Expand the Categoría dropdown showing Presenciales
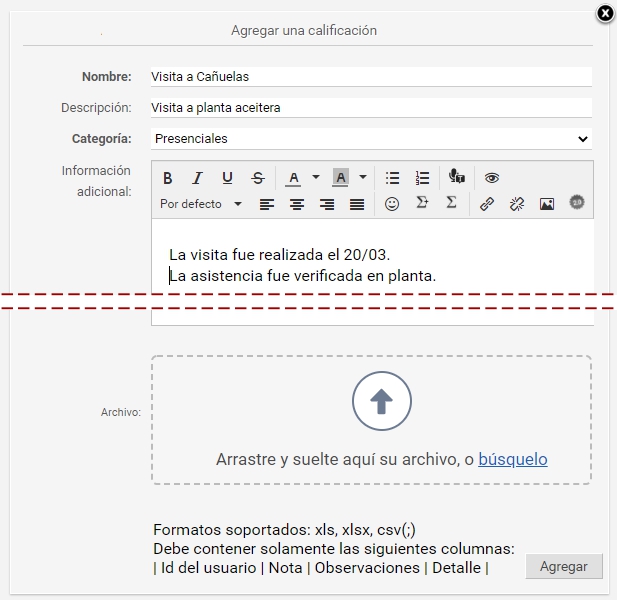This screenshot has height=601, width=617. (371, 139)
